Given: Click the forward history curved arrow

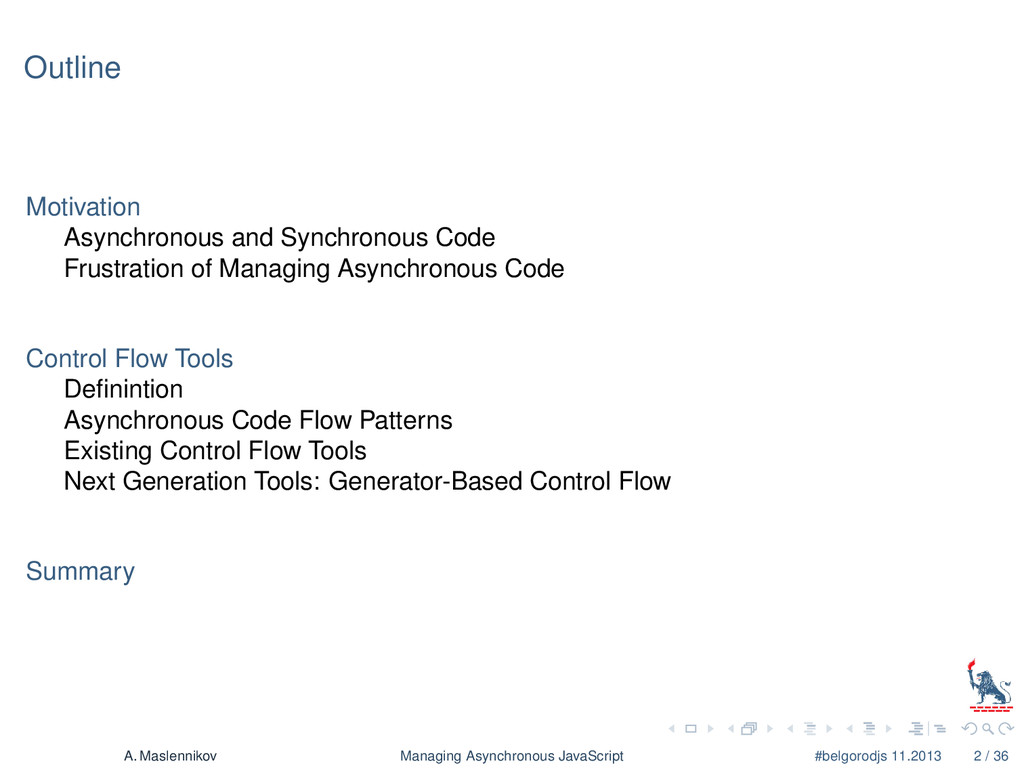Looking at the screenshot, I should [1006, 729].
